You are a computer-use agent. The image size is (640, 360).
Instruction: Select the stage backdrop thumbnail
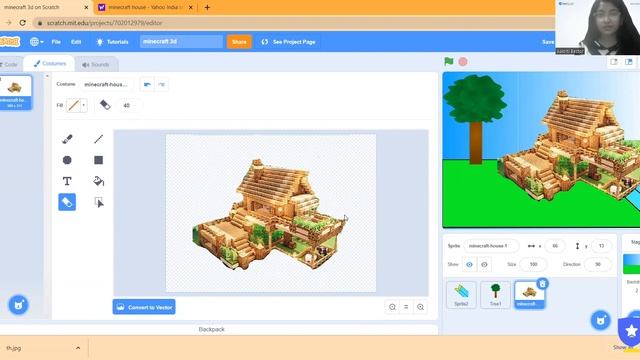[x=631, y=264]
